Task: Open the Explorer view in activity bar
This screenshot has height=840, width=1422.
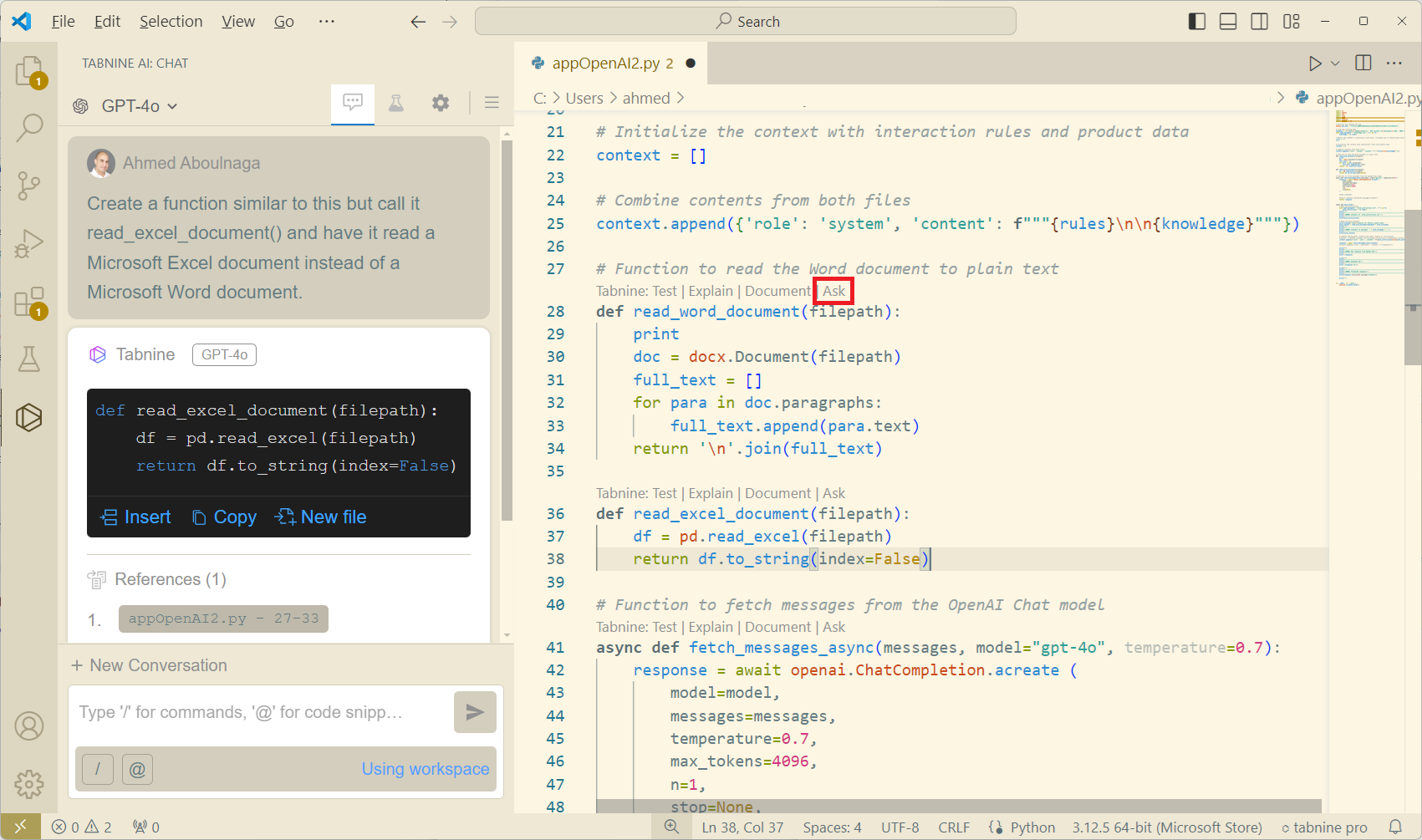Action: pyautogui.click(x=29, y=71)
